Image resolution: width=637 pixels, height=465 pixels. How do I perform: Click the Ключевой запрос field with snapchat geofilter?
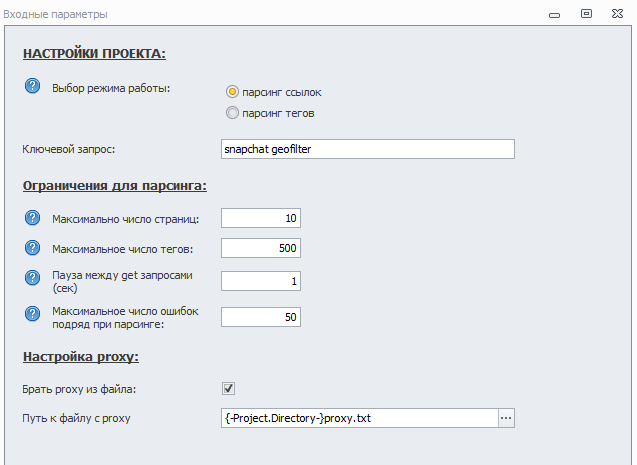point(367,149)
